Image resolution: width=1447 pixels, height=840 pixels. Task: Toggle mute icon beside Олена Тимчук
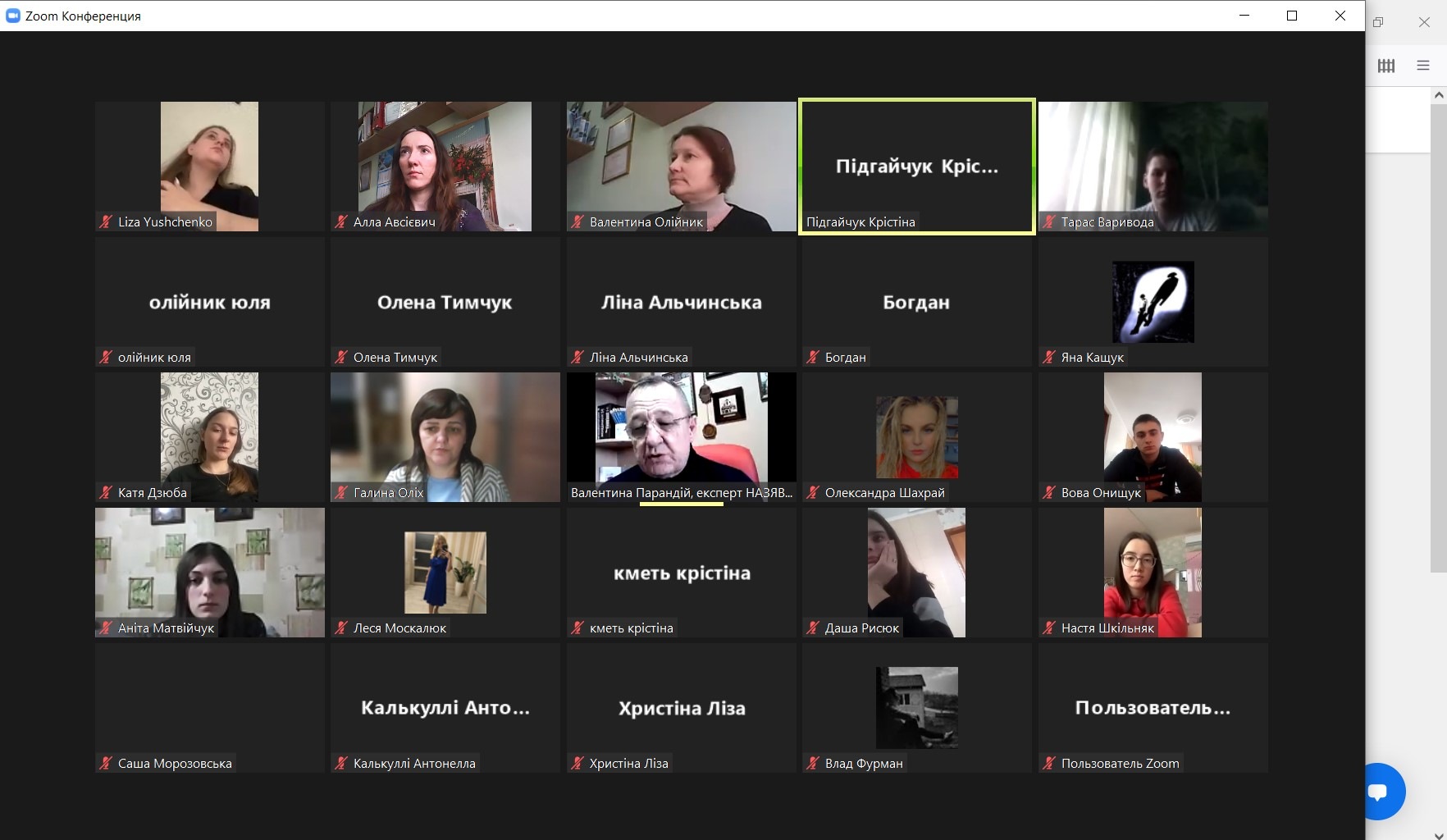341,357
